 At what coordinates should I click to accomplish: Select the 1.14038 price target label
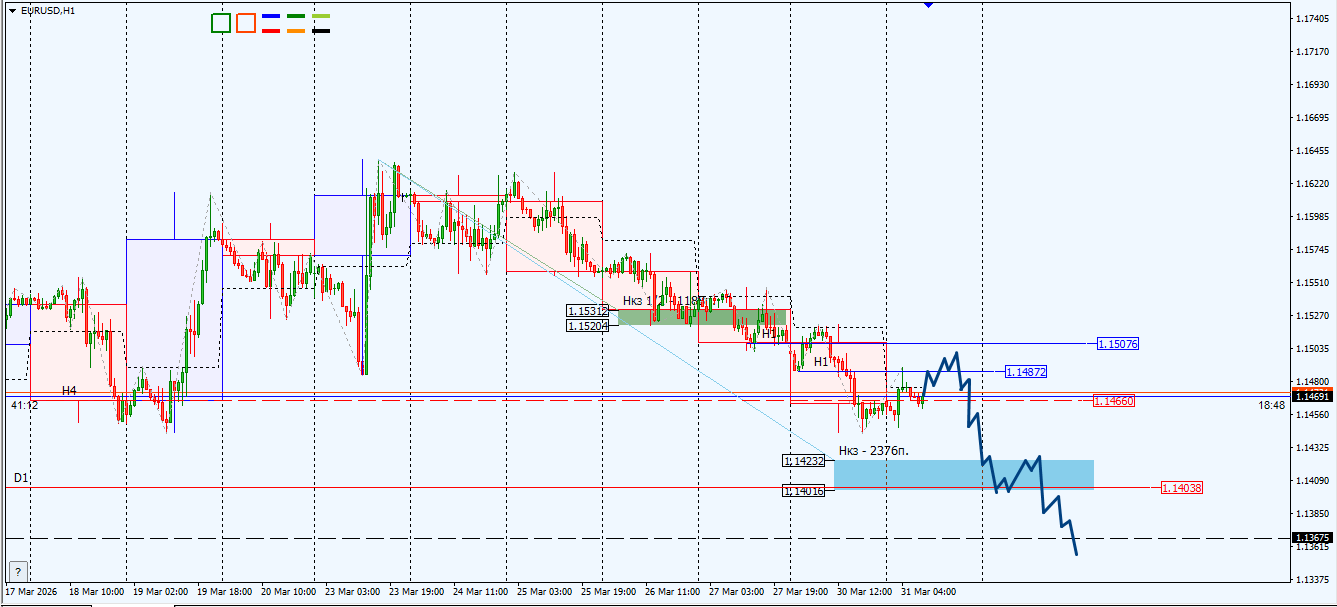[1184, 487]
